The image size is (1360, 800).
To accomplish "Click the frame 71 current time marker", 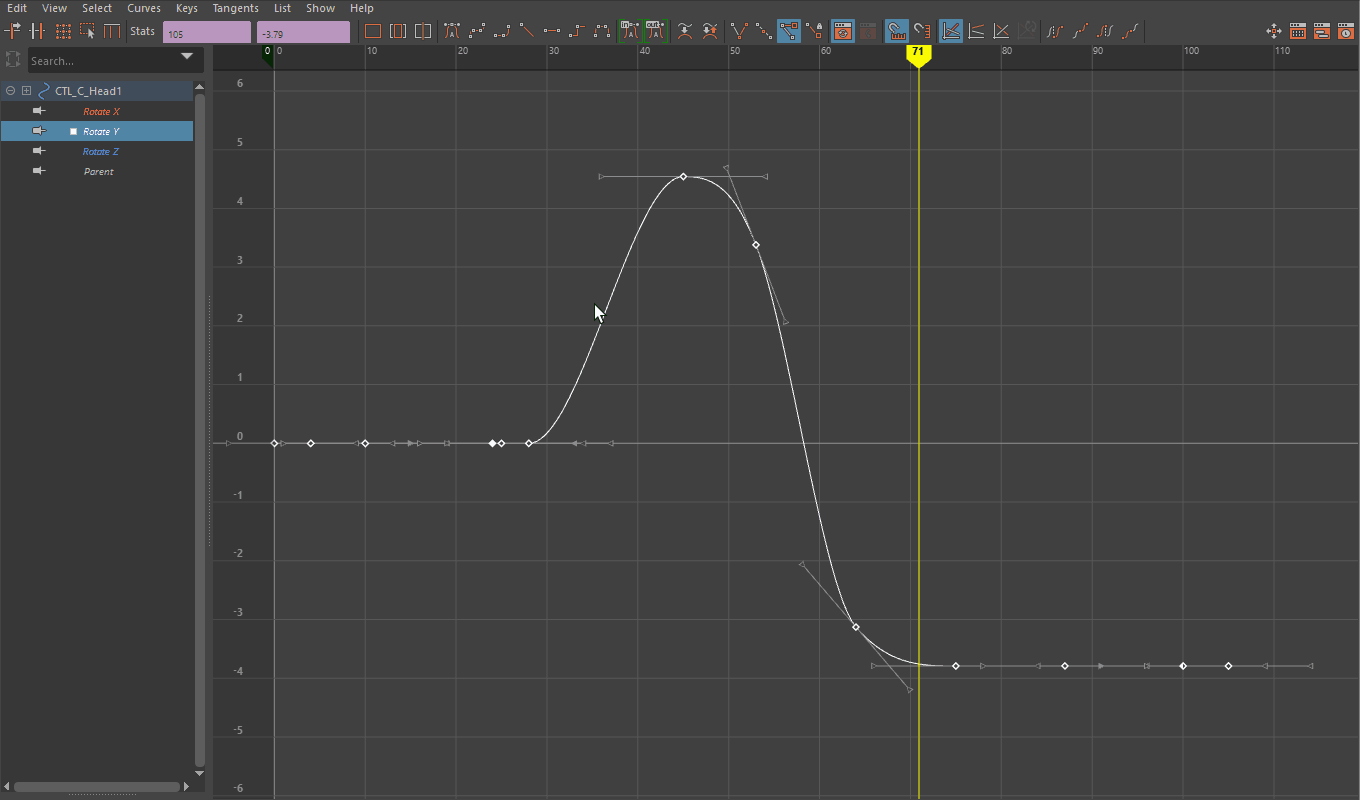I will (x=918, y=53).
